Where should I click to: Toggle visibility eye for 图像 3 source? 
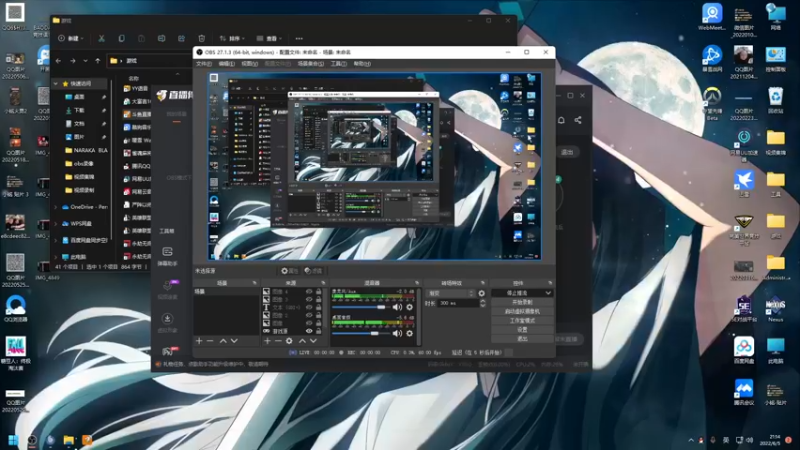coord(309,299)
